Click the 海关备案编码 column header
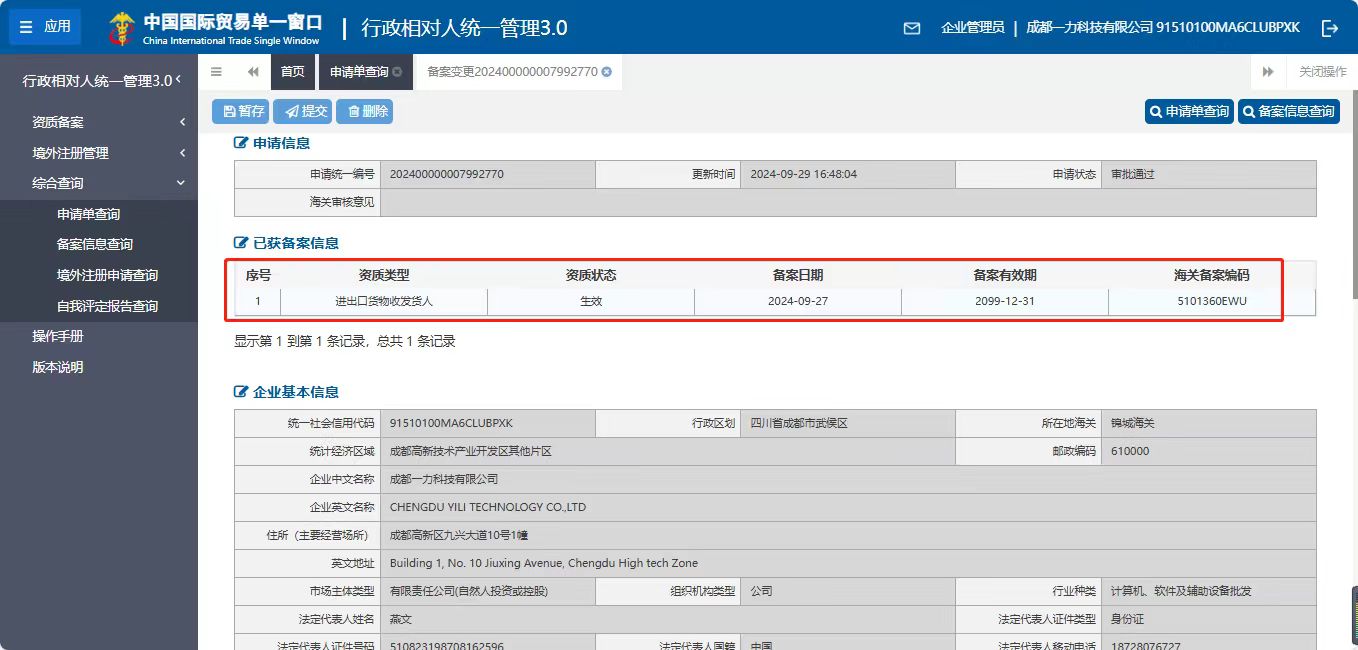Viewport: 1358px width, 650px height. click(x=1212, y=275)
